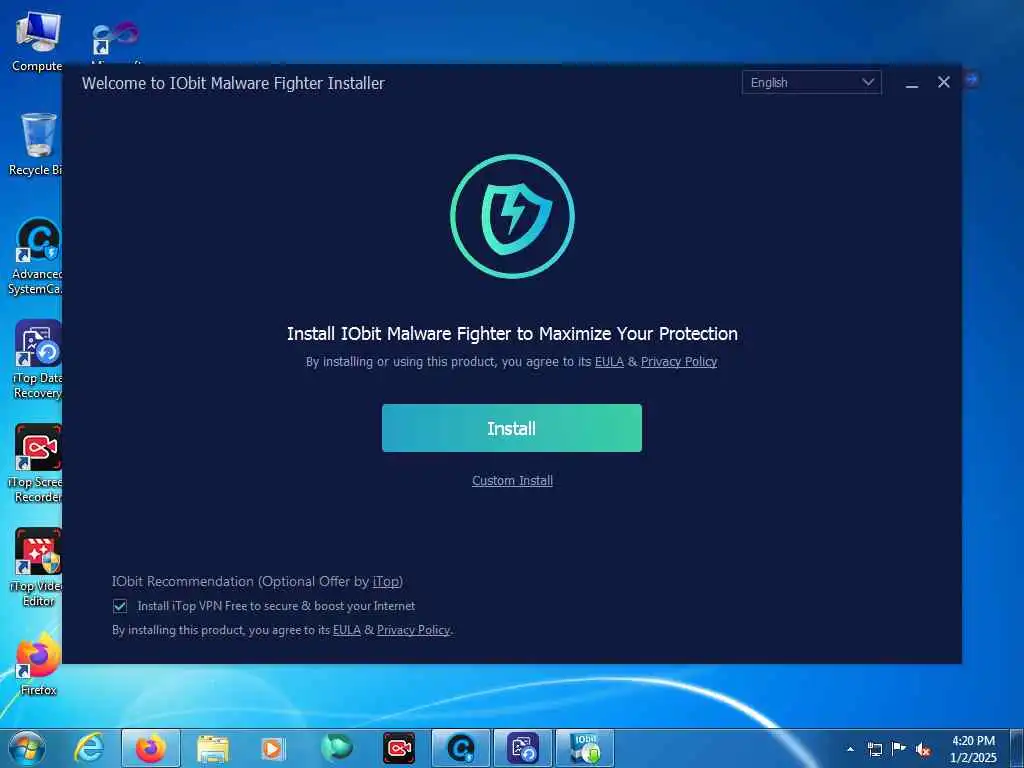Screen dimensions: 1024x768
Task: Click the IObit installer taskbar button
Action: tap(585, 748)
